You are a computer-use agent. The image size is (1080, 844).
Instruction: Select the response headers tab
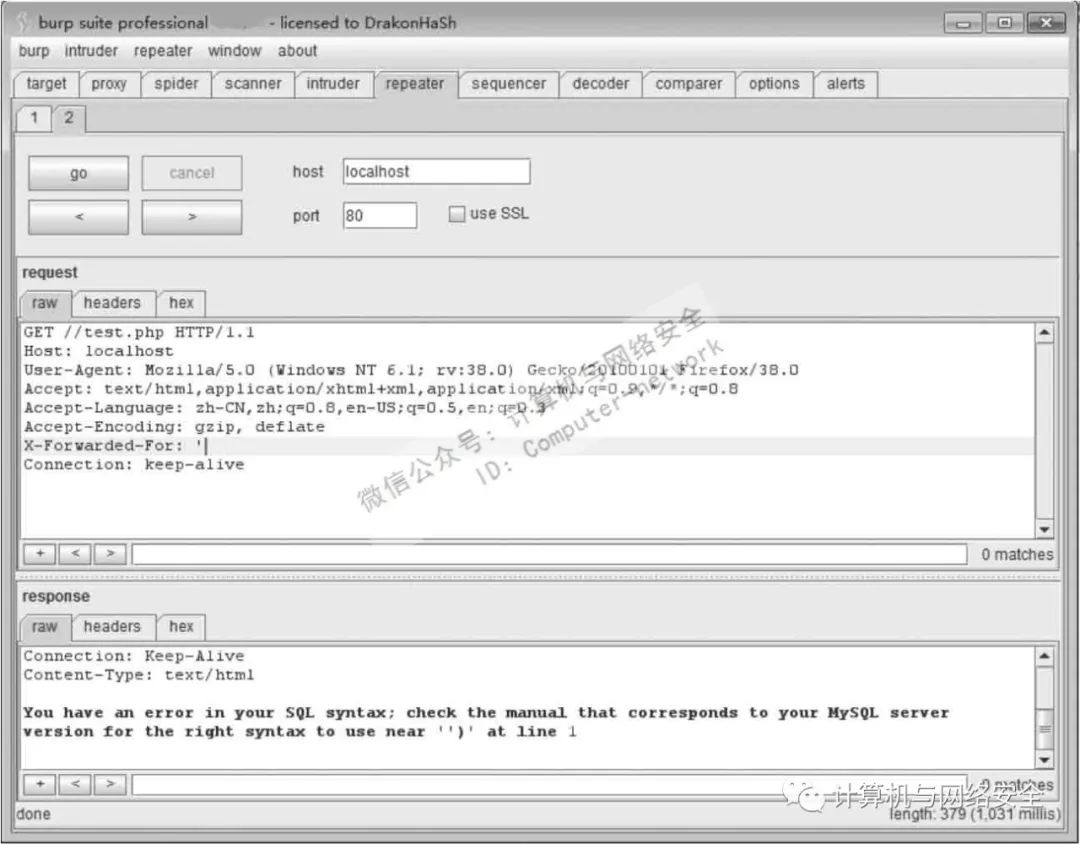[x=112, y=627]
